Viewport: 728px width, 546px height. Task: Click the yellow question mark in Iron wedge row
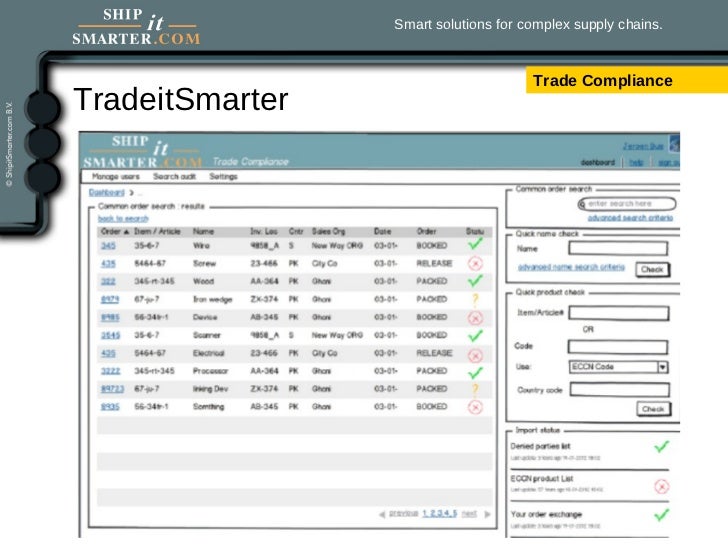474,299
